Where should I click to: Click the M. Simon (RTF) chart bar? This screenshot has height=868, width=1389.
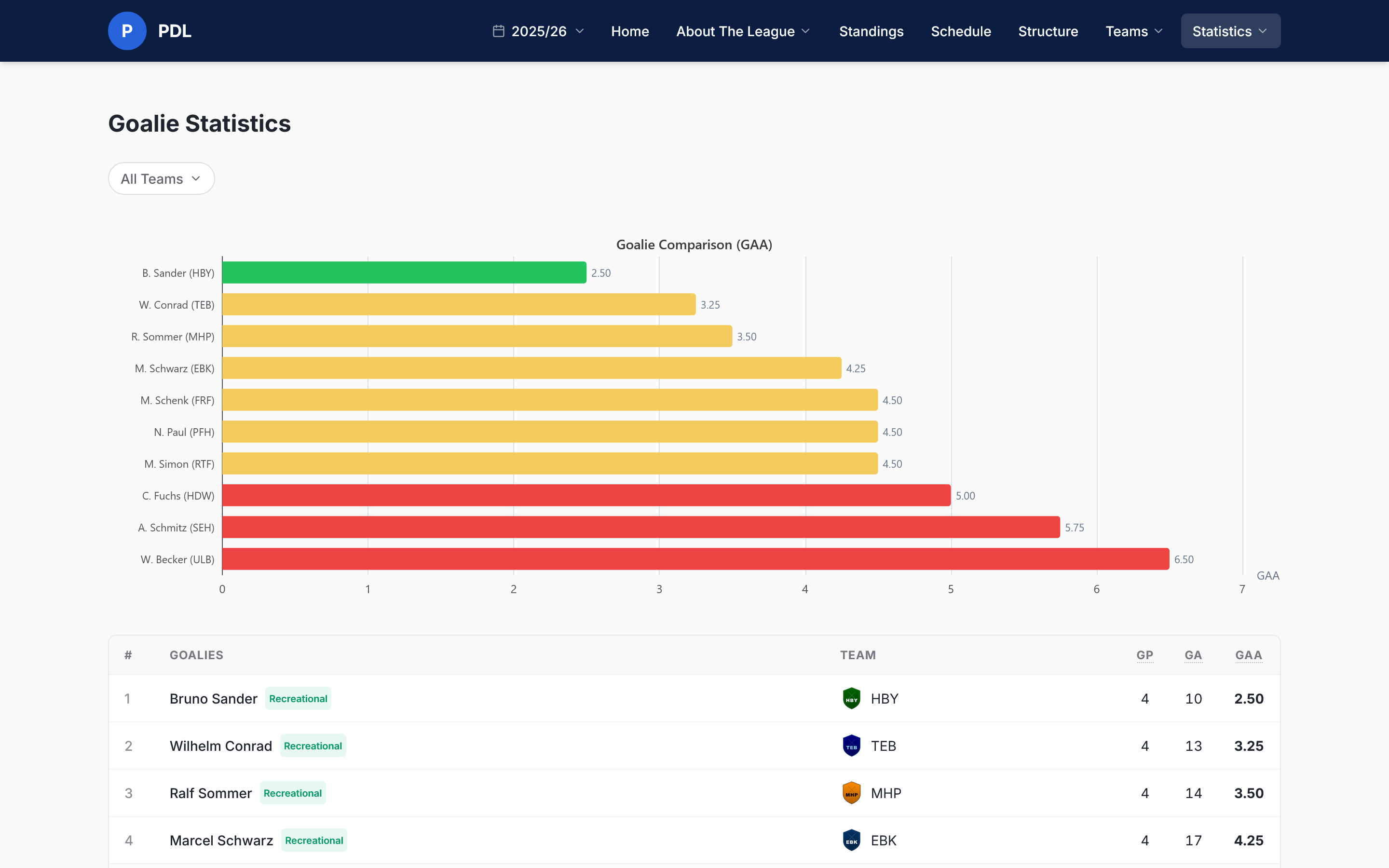[550, 464]
